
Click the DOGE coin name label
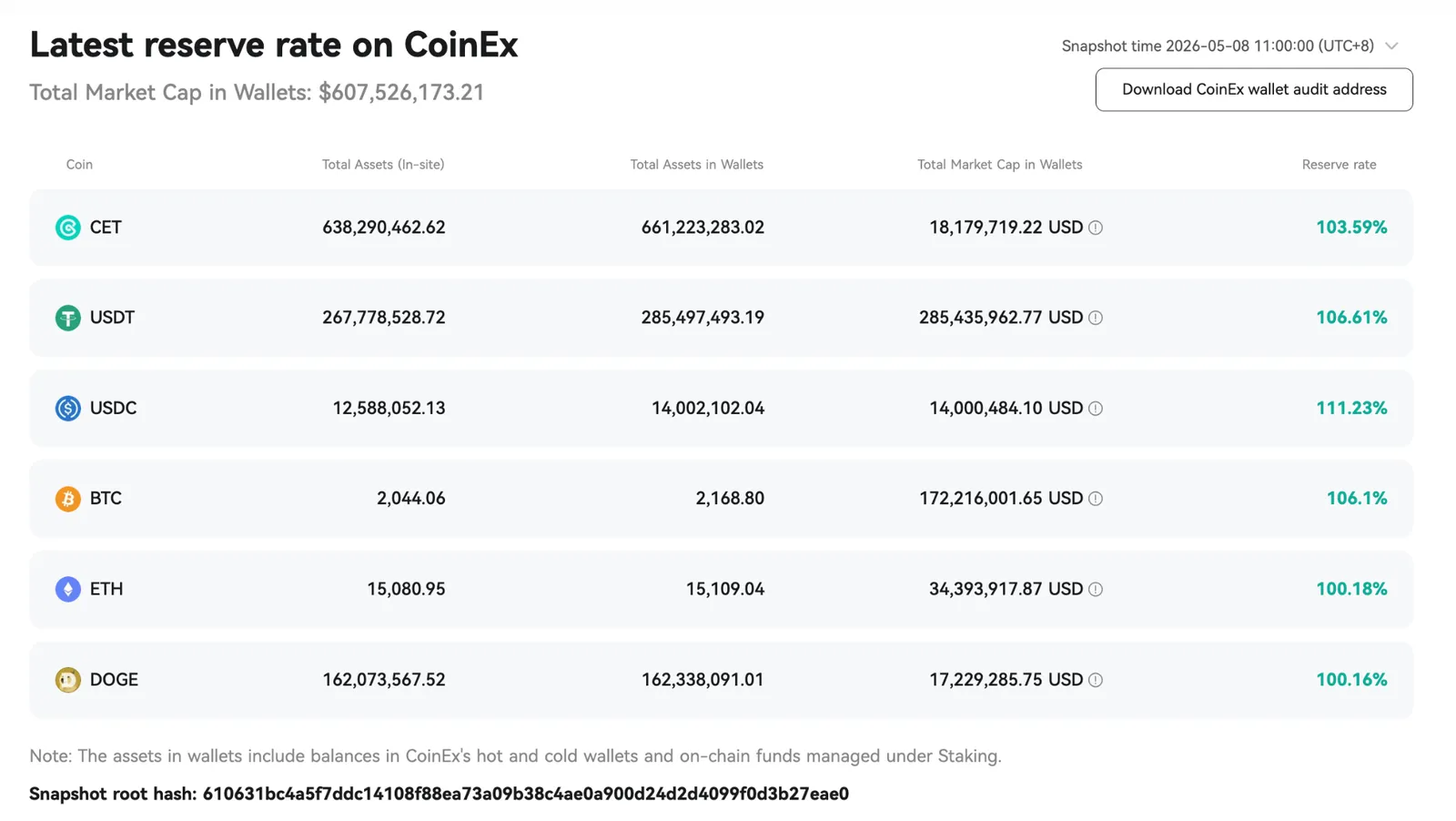coord(114,680)
